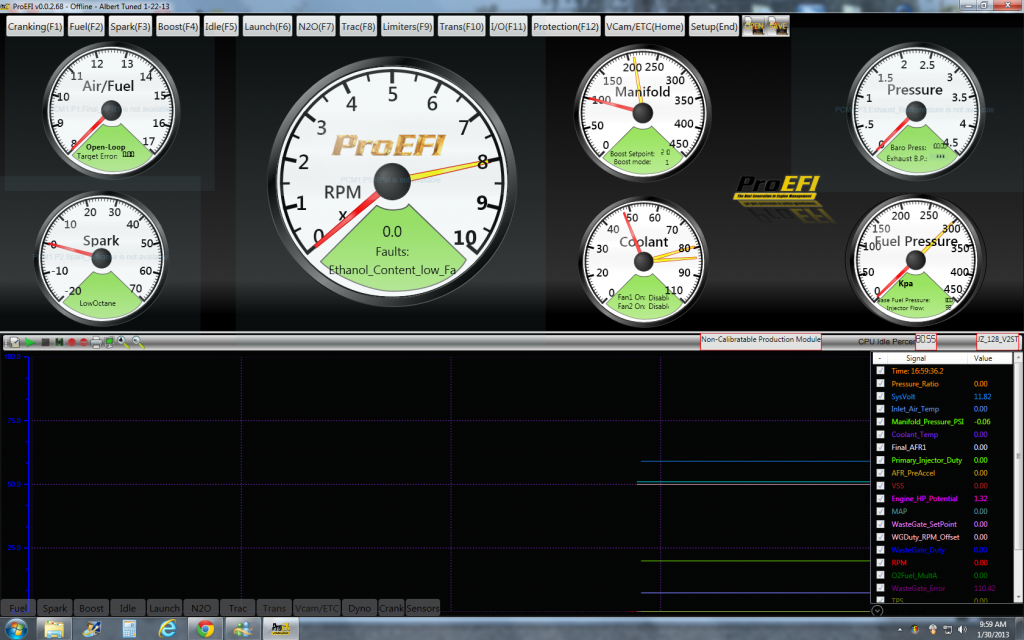Click the first magnifier zoom icon
This screenshot has height=640, width=1024.
(x=123, y=342)
